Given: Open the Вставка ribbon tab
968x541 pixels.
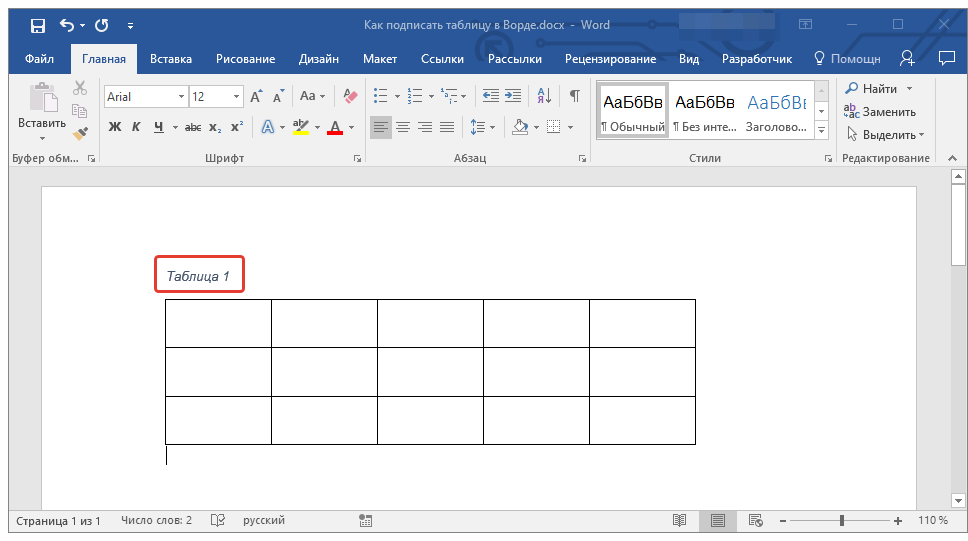Looking at the screenshot, I should [171, 59].
